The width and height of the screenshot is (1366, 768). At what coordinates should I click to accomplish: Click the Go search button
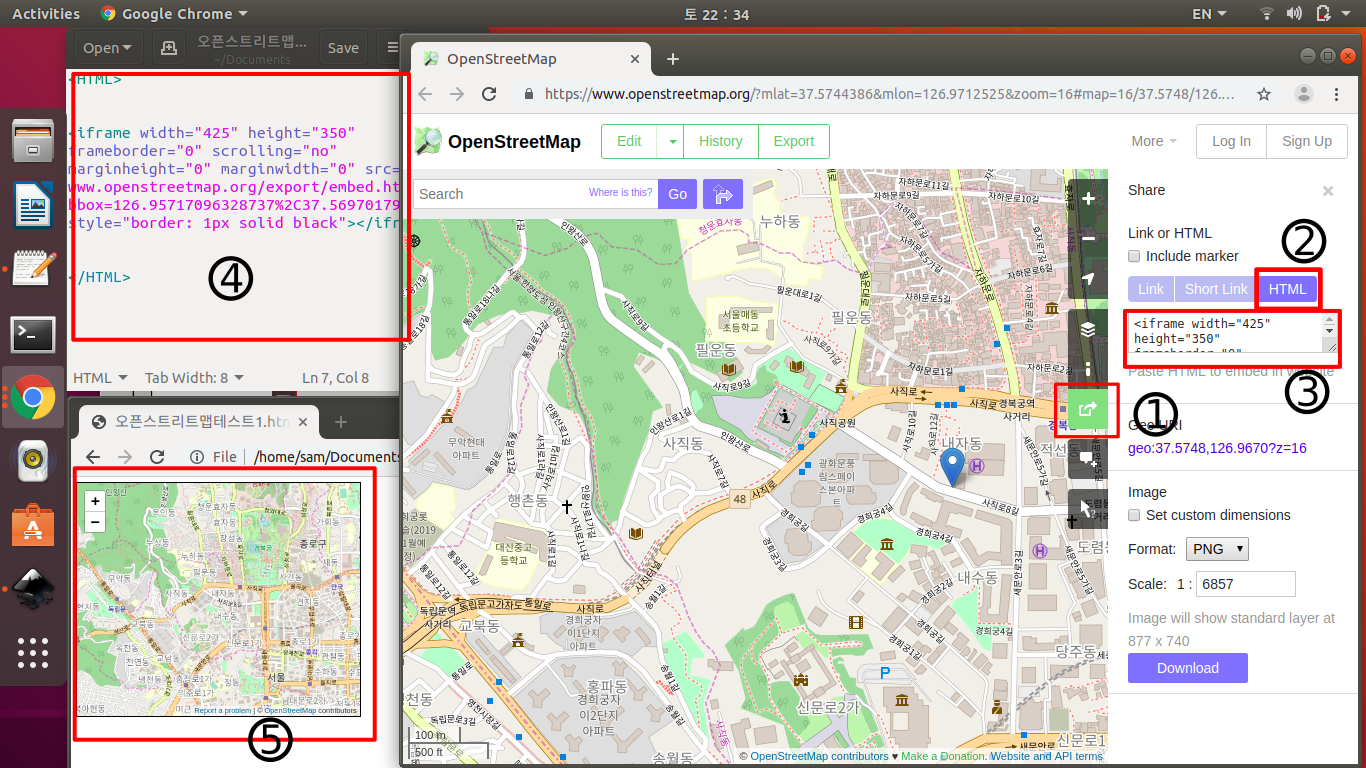point(677,194)
